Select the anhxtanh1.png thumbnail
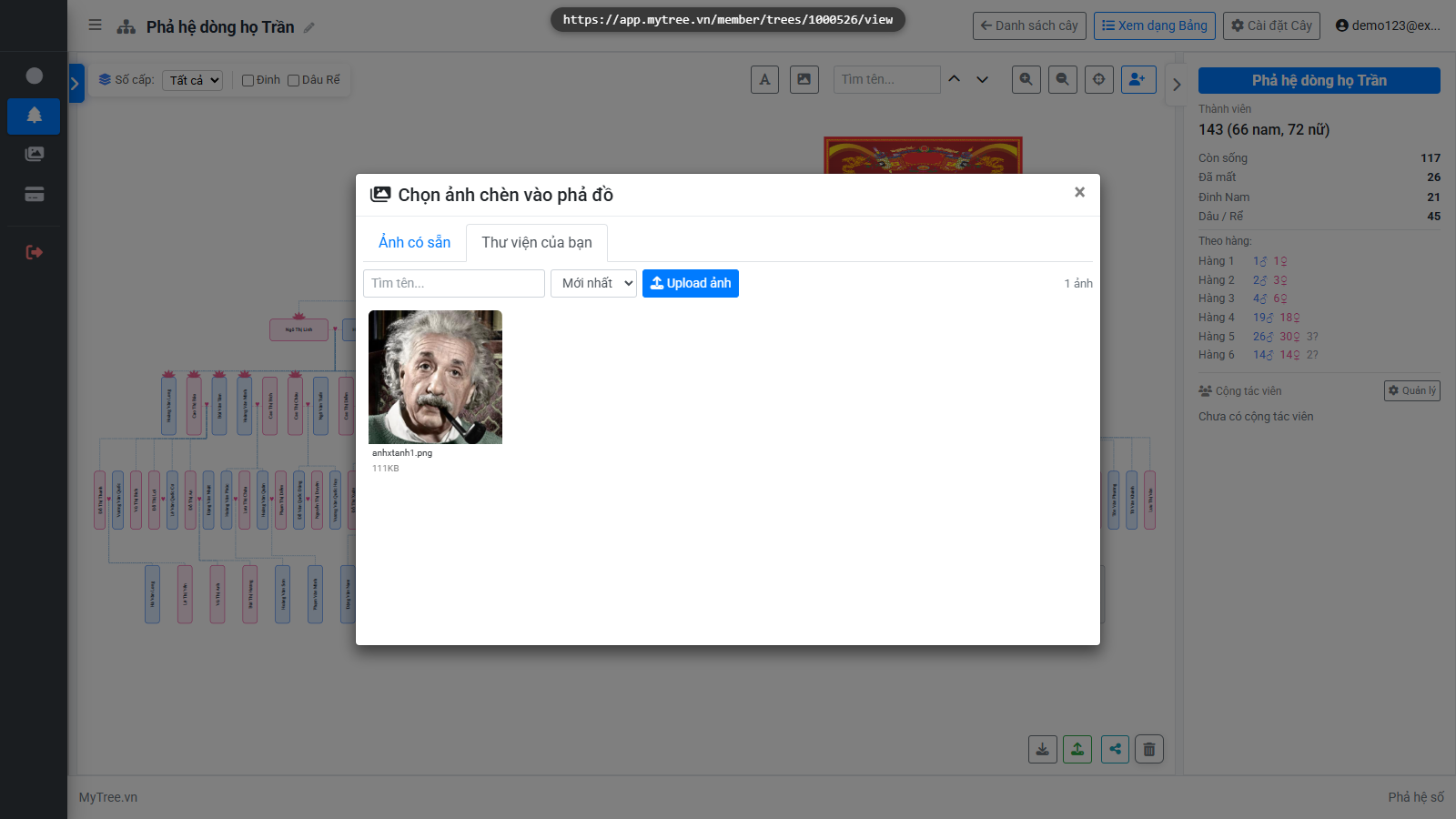The image size is (1456, 819). point(435,377)
